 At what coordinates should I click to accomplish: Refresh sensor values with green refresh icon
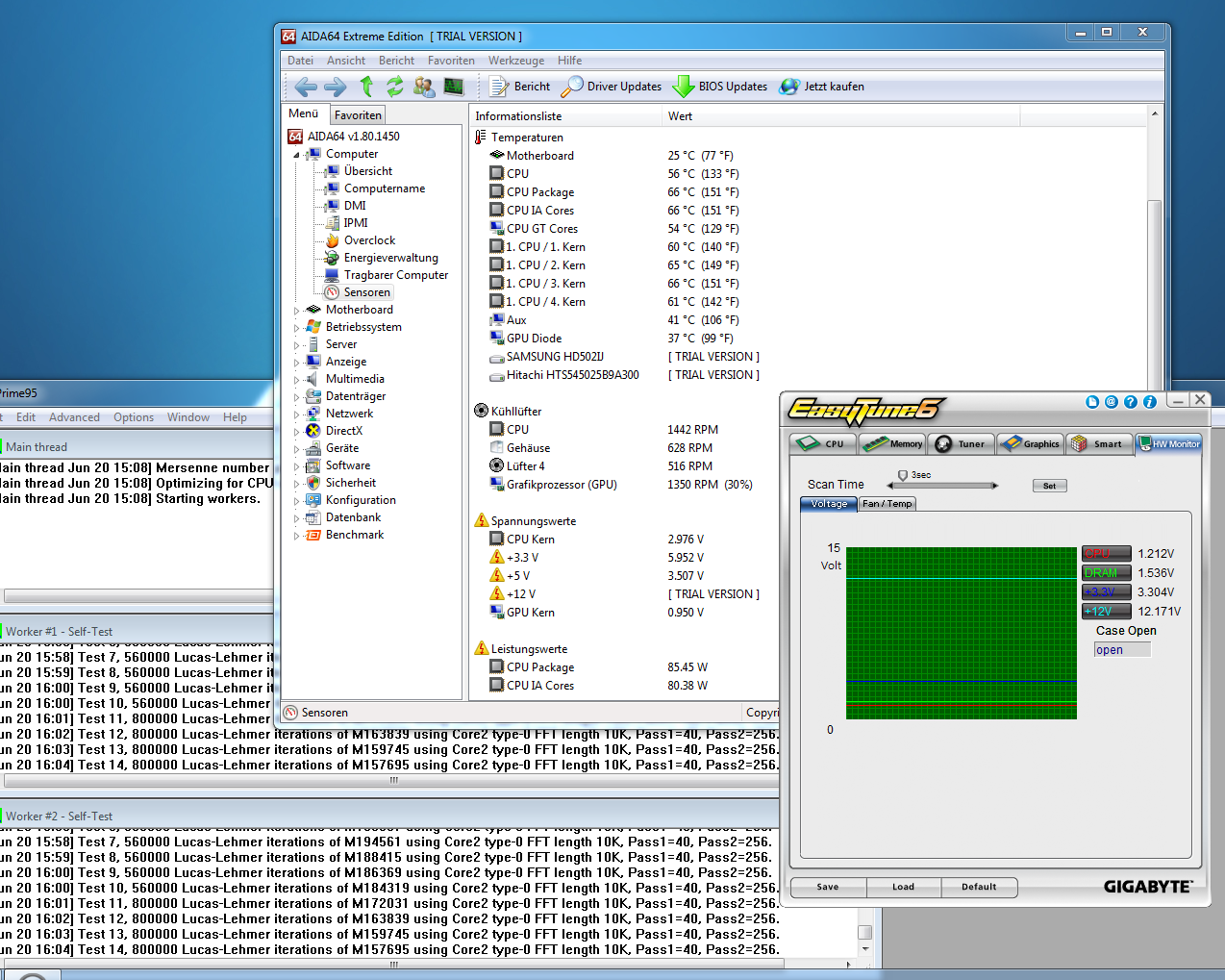tap(394, 87)
